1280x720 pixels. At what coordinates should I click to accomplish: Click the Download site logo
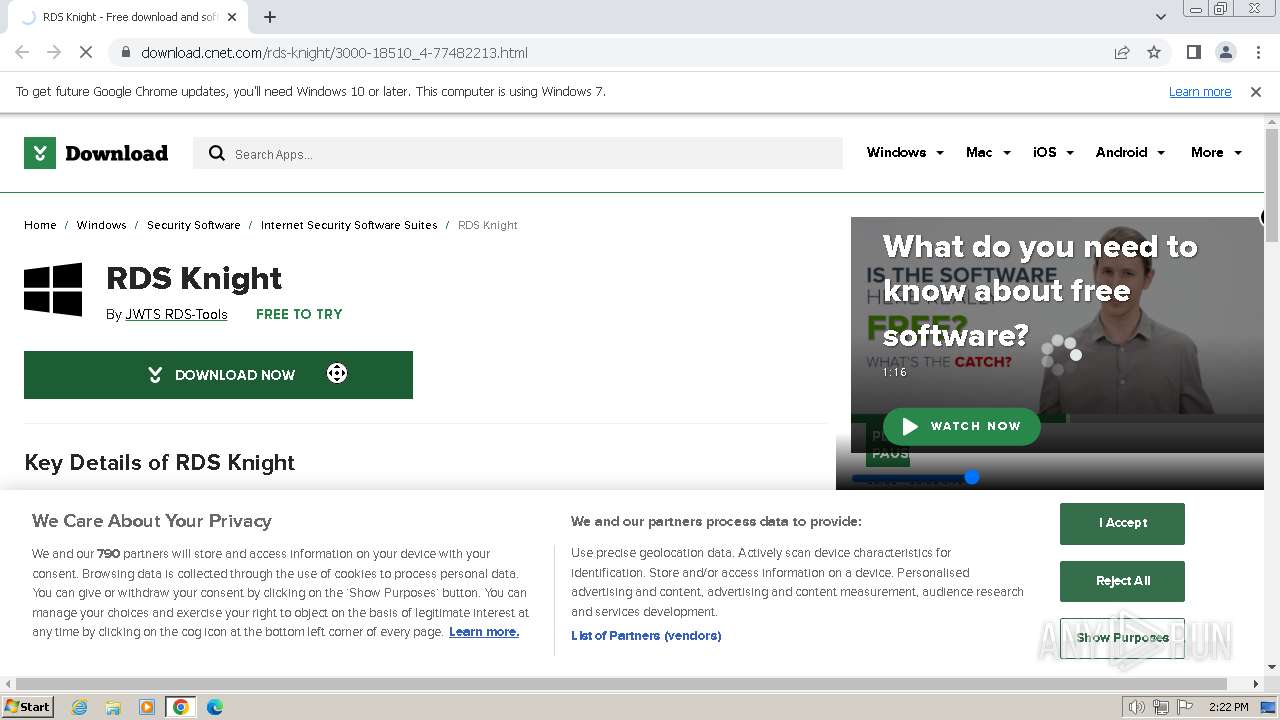96,153
